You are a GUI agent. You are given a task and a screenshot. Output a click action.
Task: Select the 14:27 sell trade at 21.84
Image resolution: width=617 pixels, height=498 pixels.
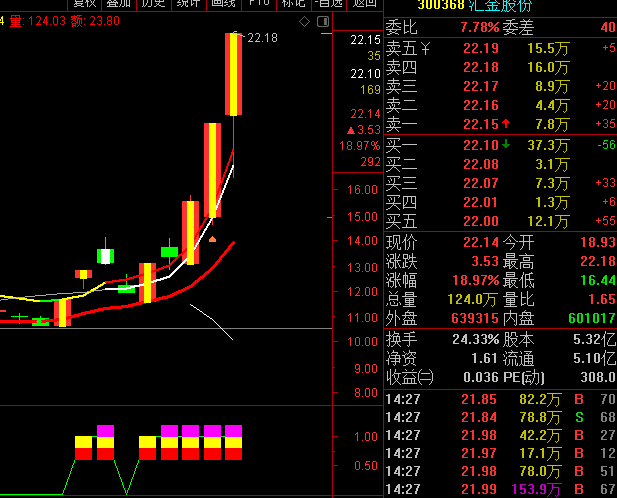coord(501,417)
